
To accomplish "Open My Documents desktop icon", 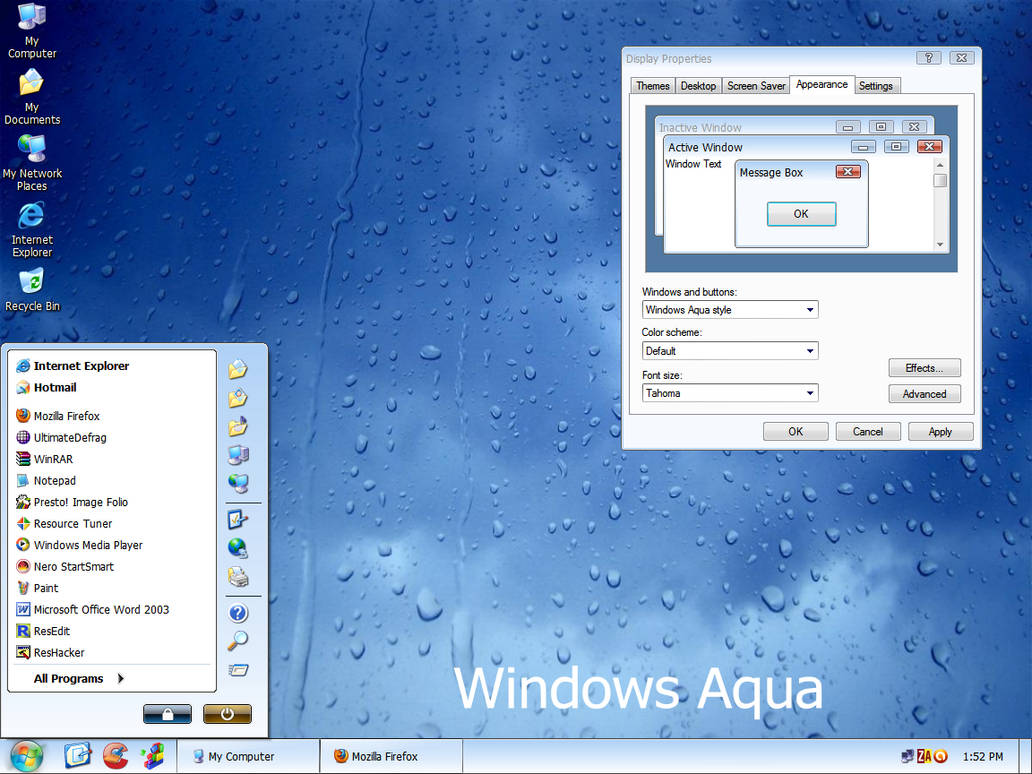I will tap(32, 97).
